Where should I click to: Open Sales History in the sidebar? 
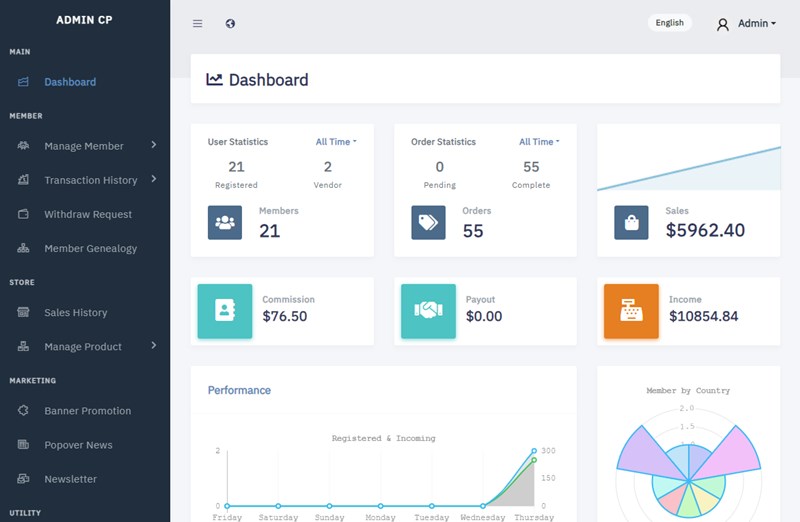pyautogui.click(x=76, y=312)
